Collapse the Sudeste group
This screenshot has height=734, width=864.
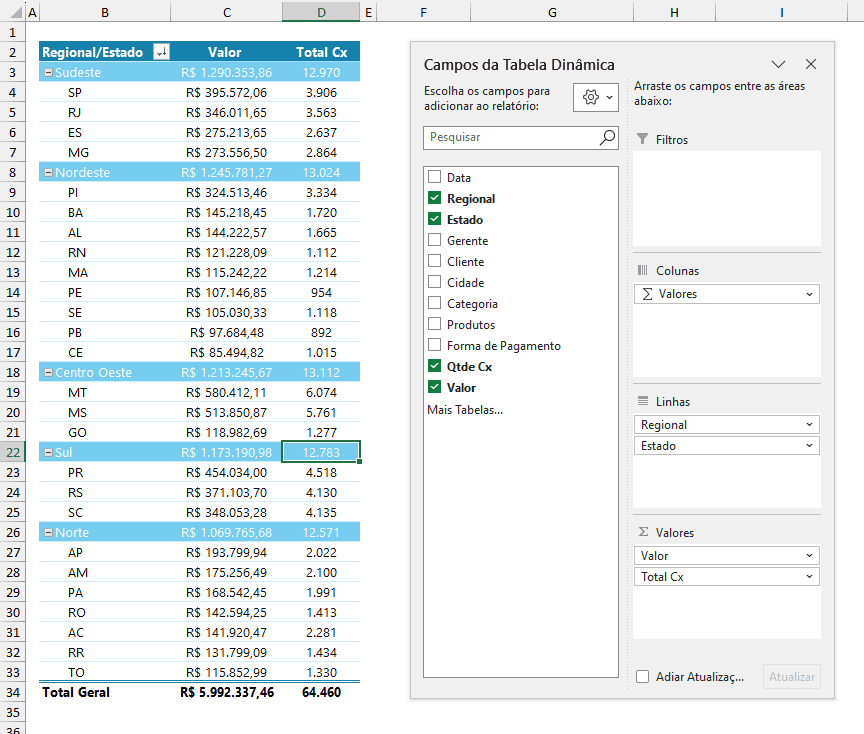click(48, 72)
